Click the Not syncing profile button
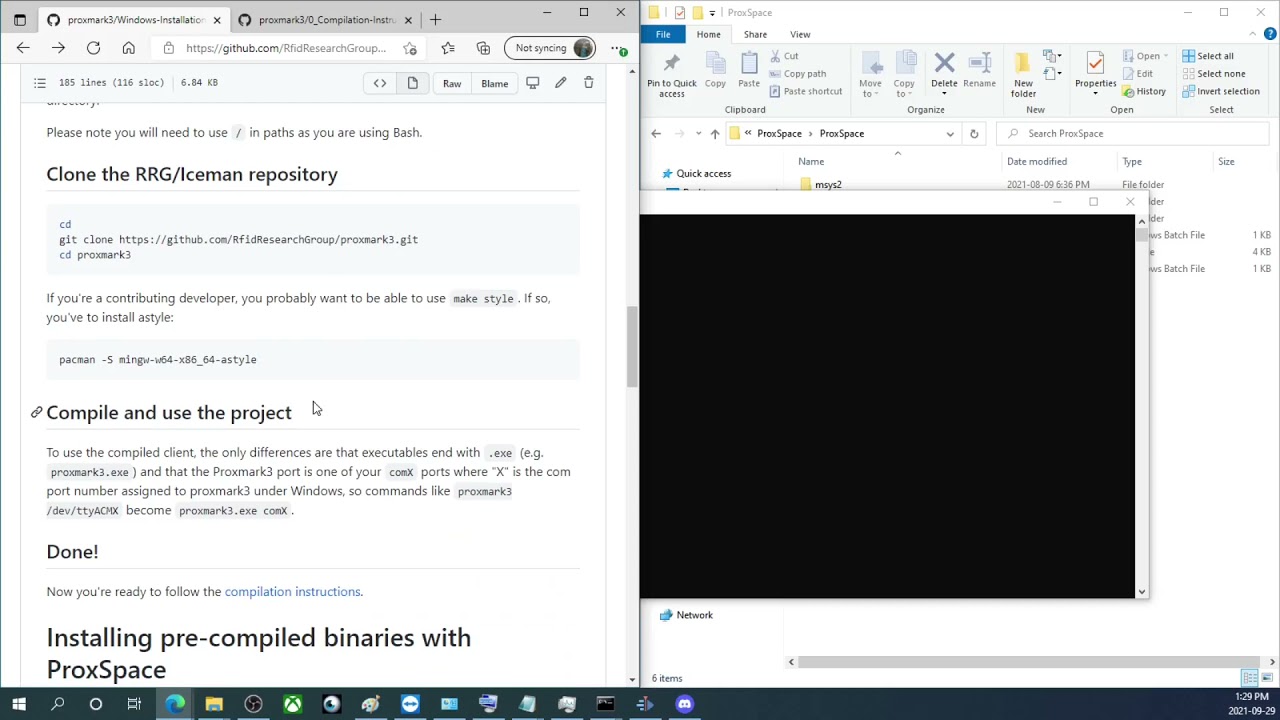The image size is (1280, 720). click(x=550, y=48)
